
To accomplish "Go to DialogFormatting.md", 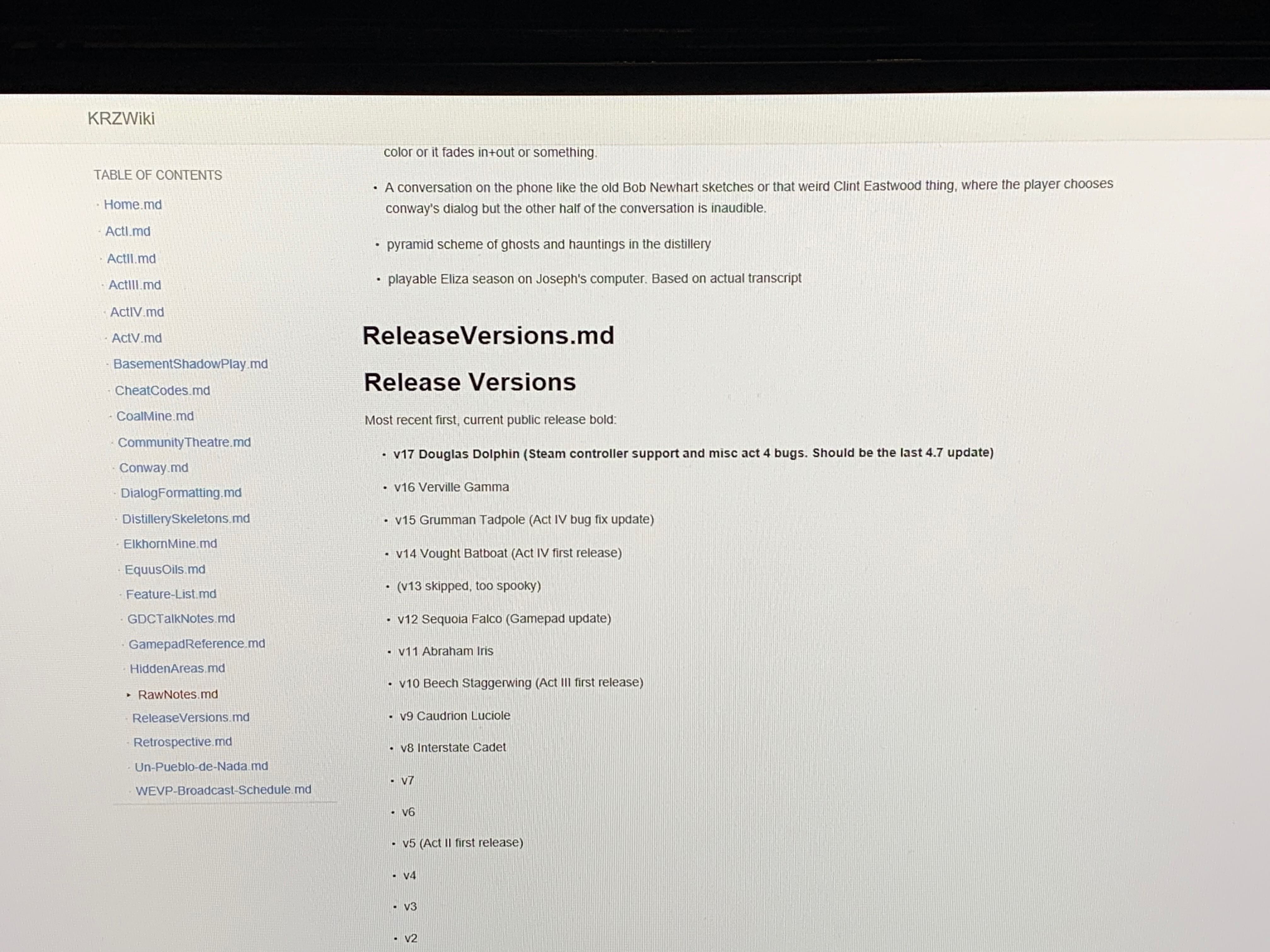I will pyautogui.click(x=181, y=493).
